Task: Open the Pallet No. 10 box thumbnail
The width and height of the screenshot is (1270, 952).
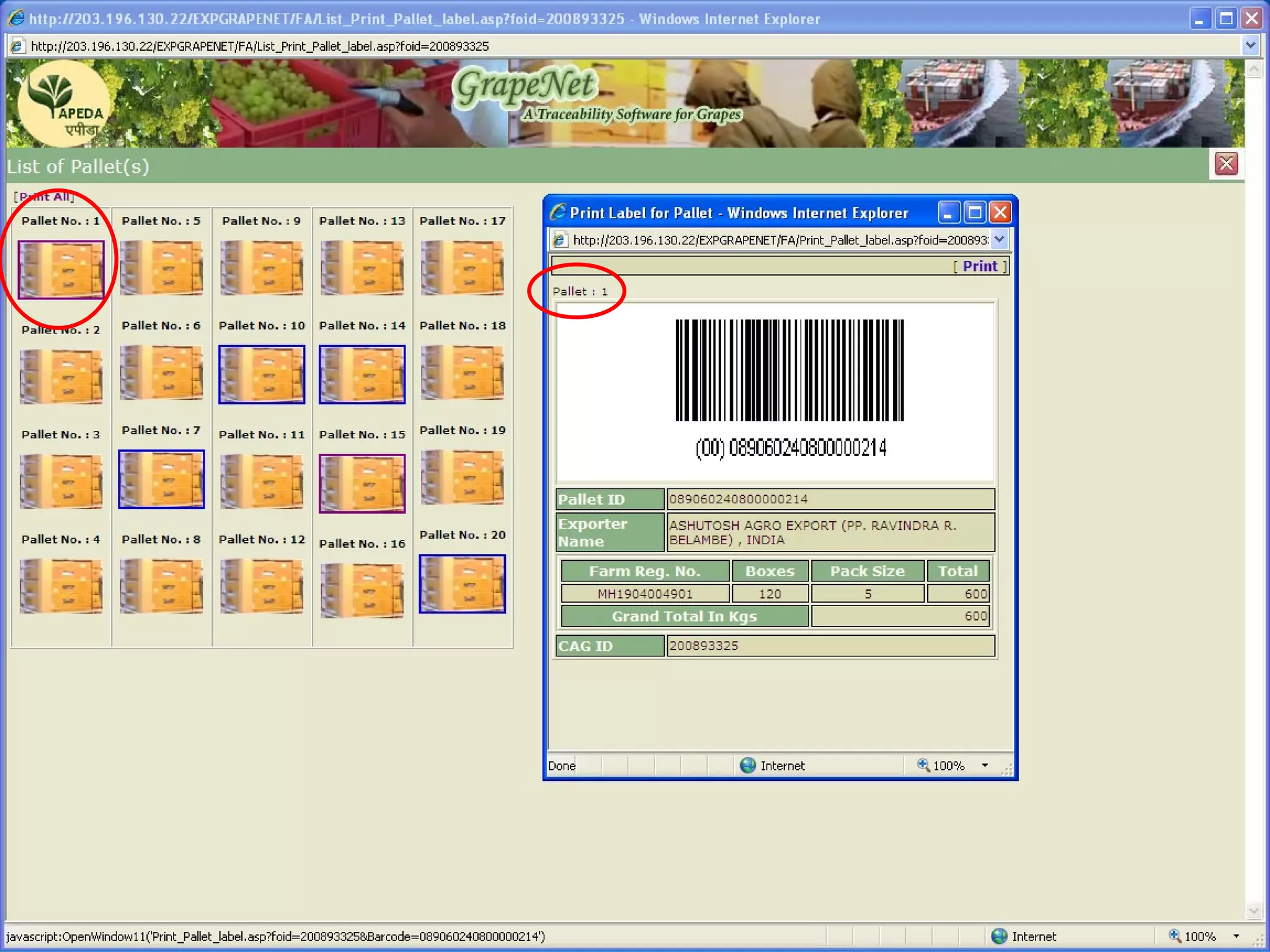Action: tap(262, 374)
